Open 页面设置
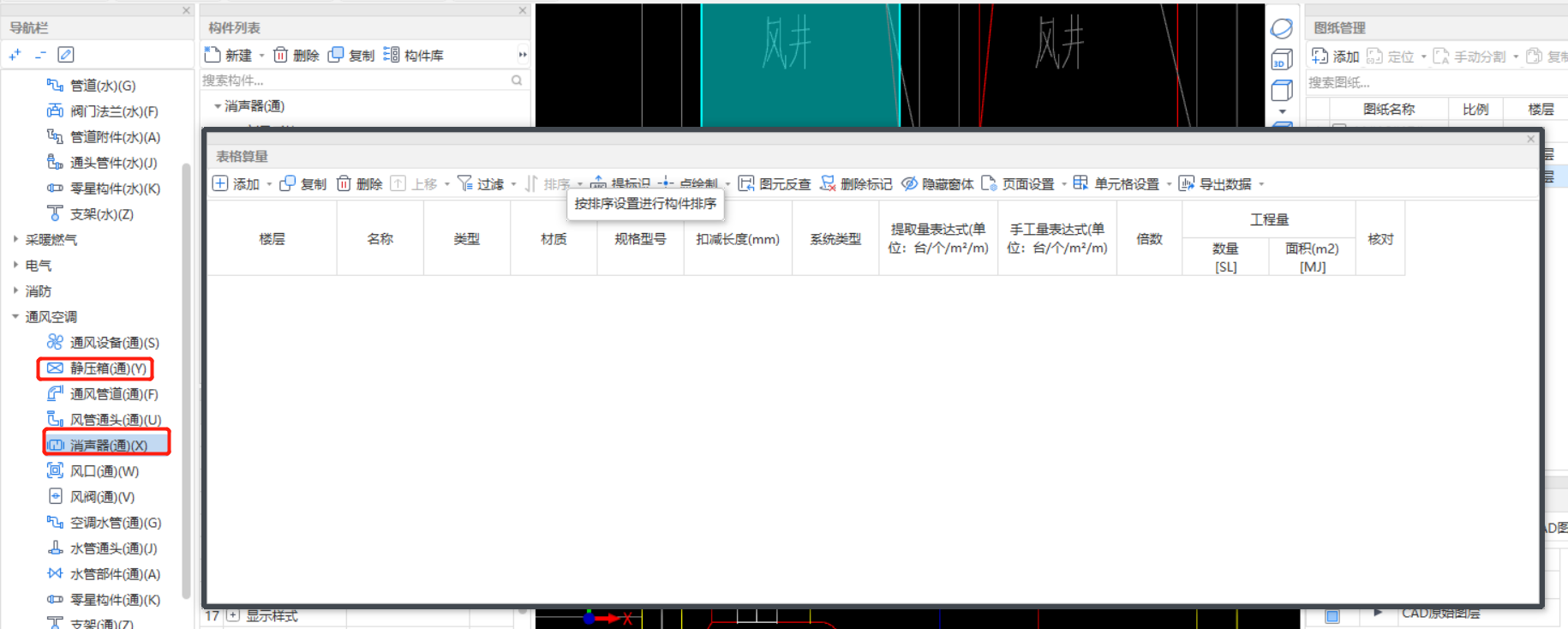This screenshot has width=1568, height=629. [1018, 184]
